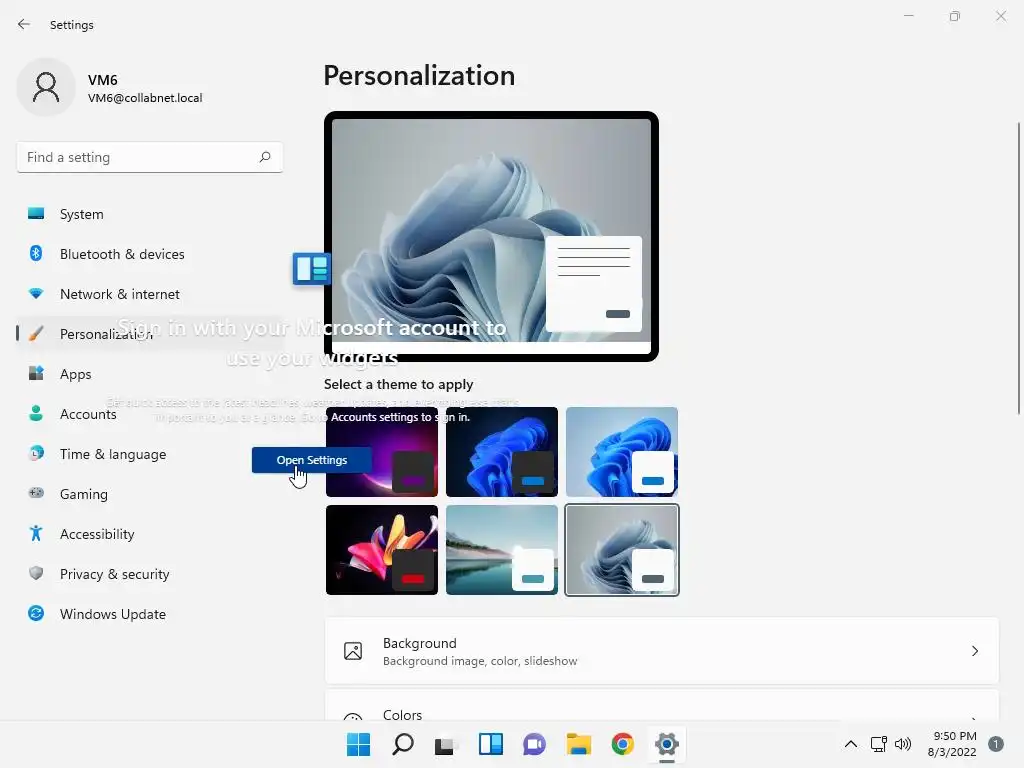Apply the dark blue bloom theme
Viewport: 1024px width, 768px height.
(502, 452)
